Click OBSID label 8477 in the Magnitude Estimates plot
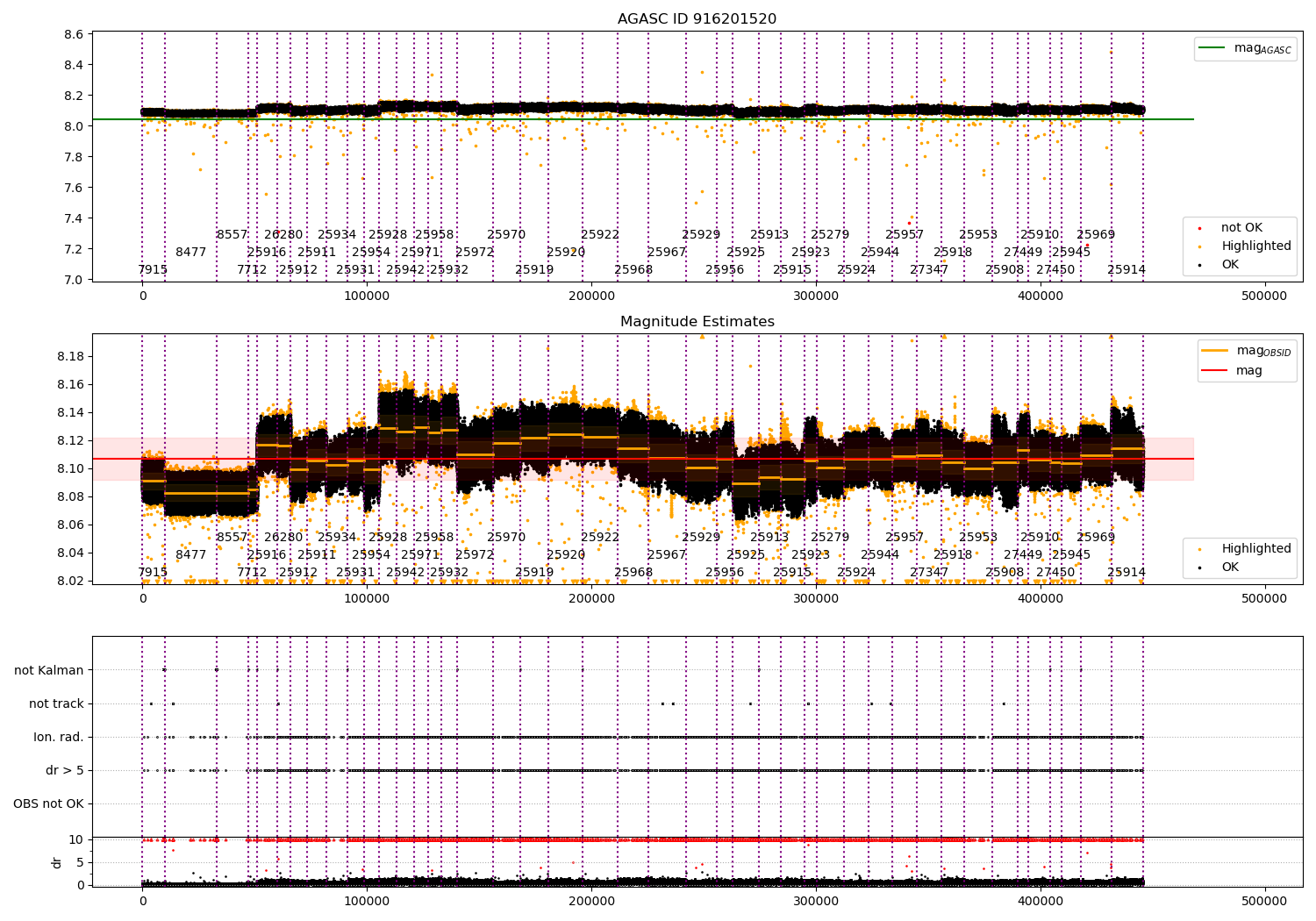1316x921 pixels. (190, 554)
